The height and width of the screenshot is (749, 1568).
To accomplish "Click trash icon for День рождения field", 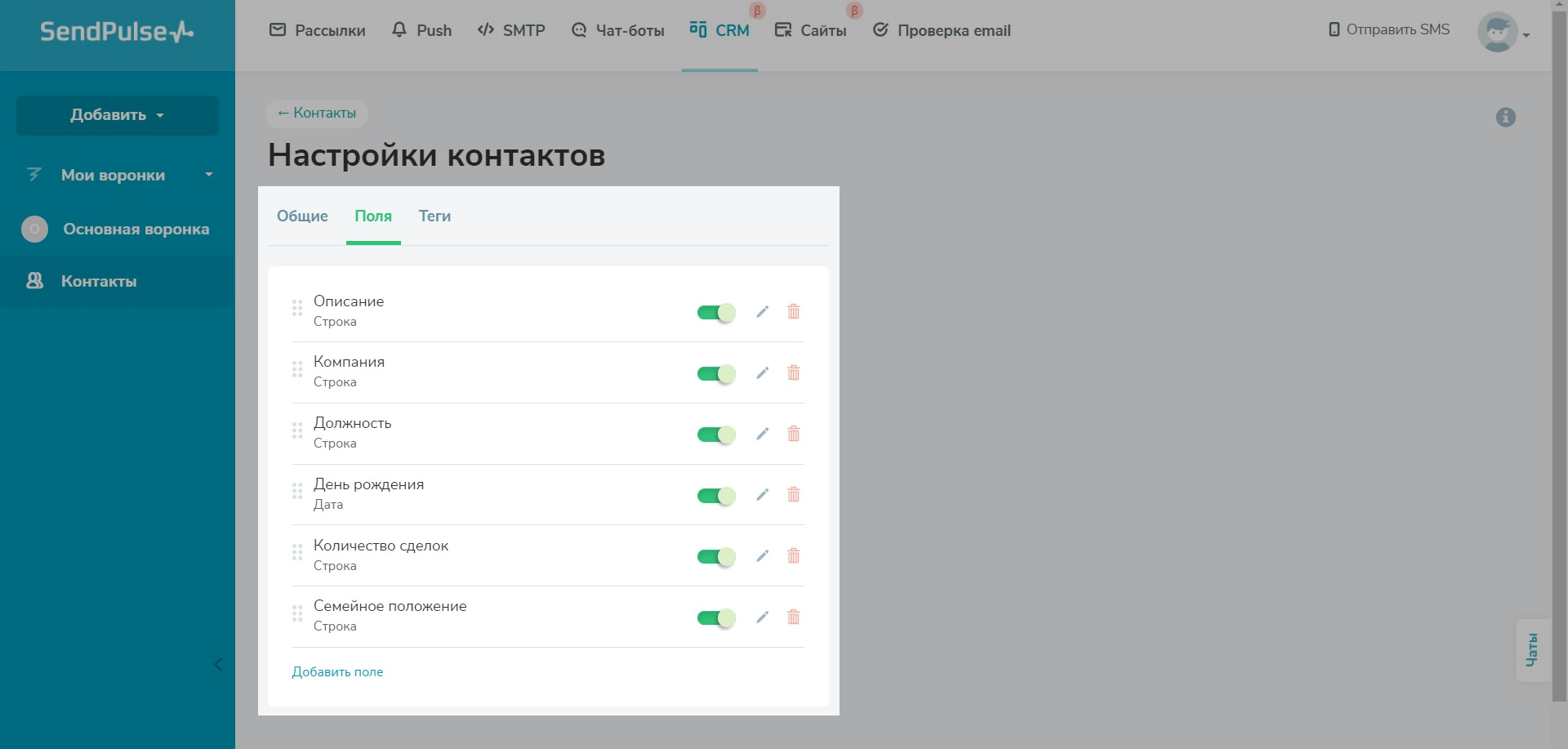I will coord(793,495).
